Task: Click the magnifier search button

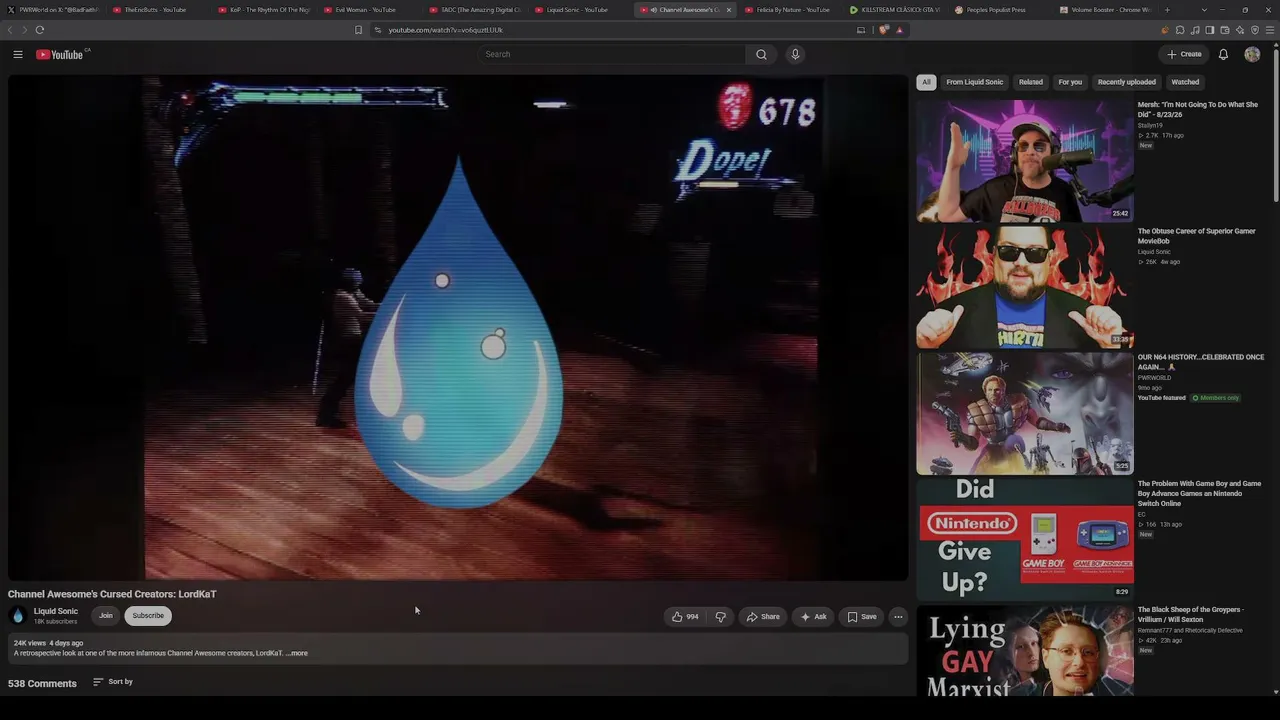Action: (761, 54)
